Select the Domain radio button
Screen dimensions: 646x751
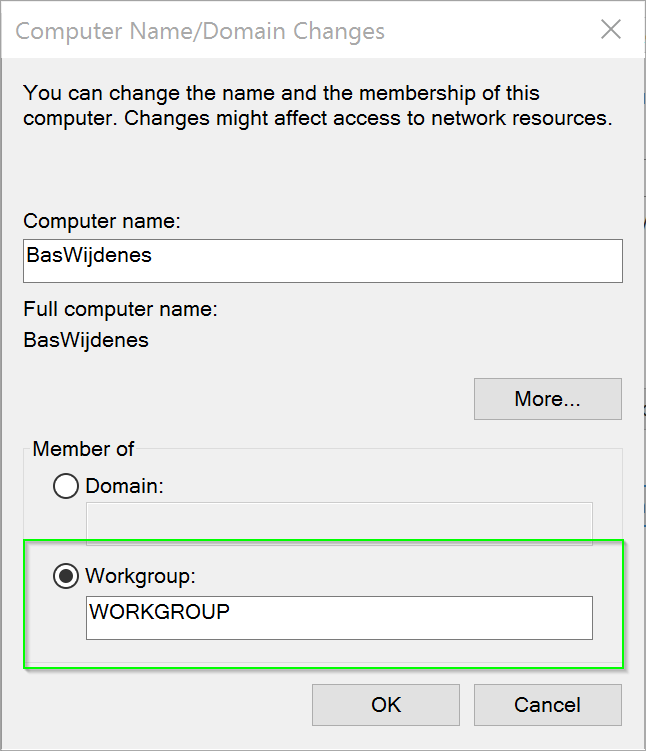click(x=66, y=487)
